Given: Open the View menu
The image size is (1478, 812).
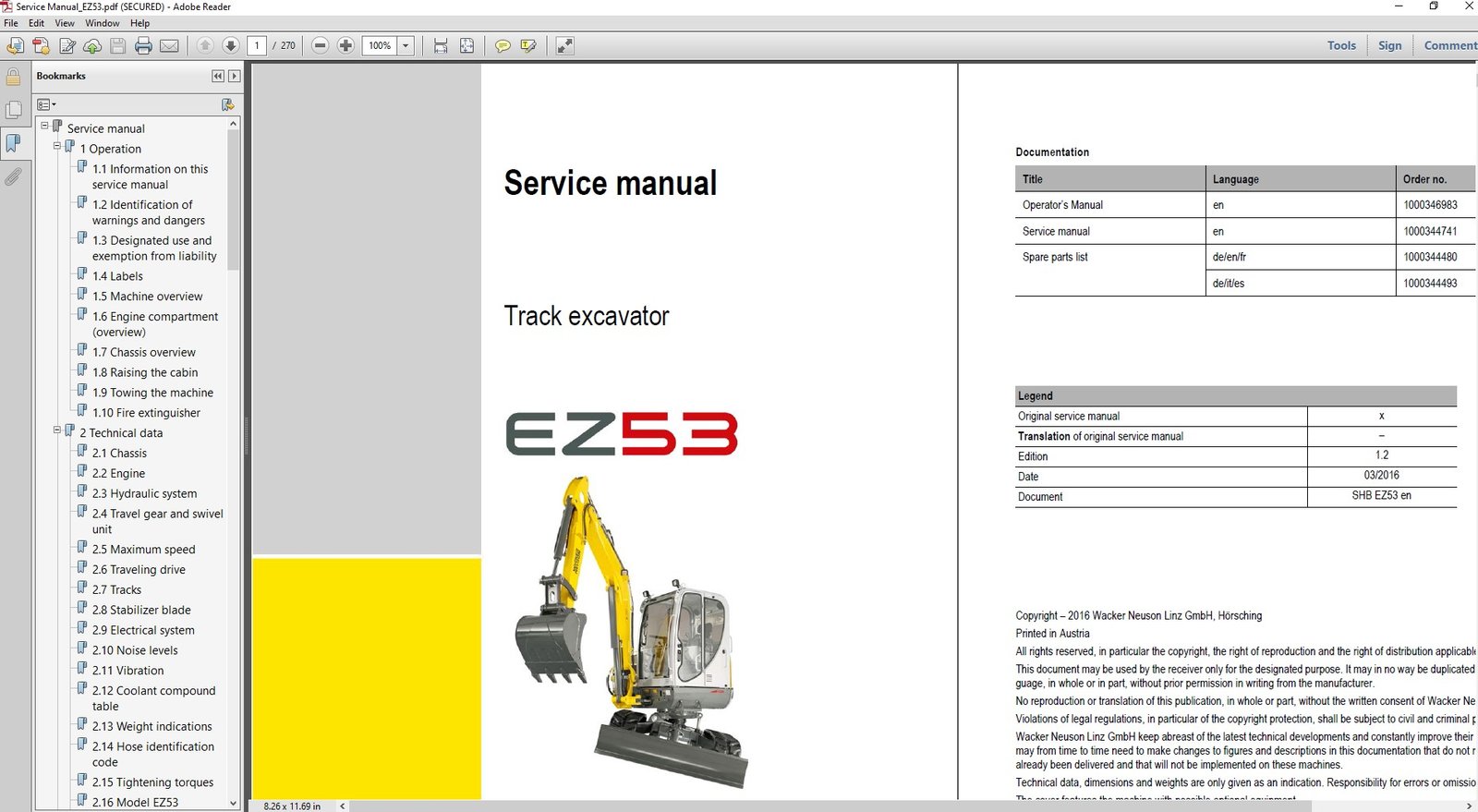Looking at the screenshot, I should tap(65, 23).
